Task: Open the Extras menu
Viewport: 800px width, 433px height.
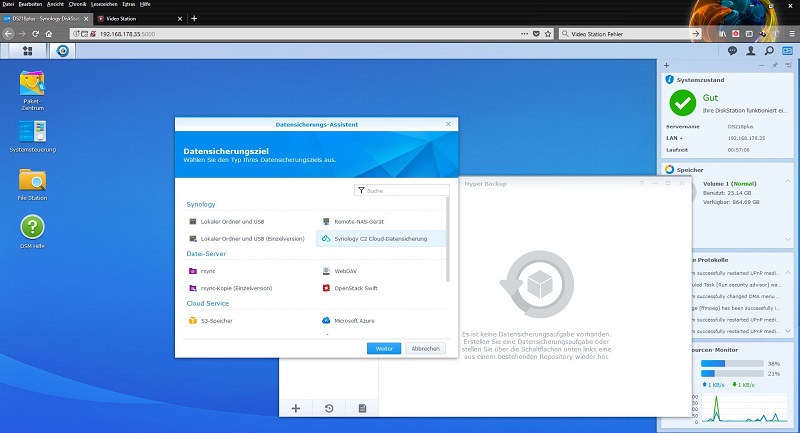Action: pyautogui.click(x=129, y=4)
